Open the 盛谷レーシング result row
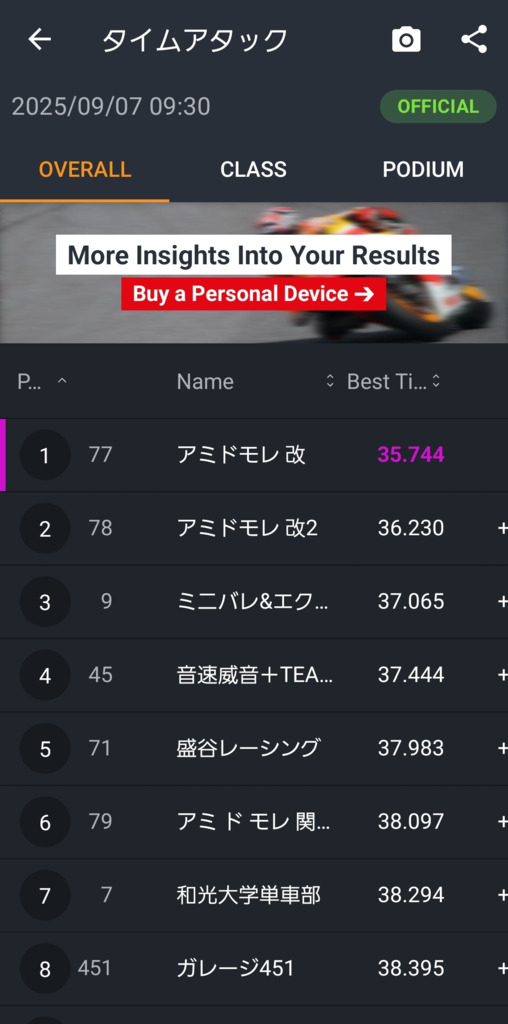The height and width of the screenshot is (1024, 508). (x=254, y=748)
